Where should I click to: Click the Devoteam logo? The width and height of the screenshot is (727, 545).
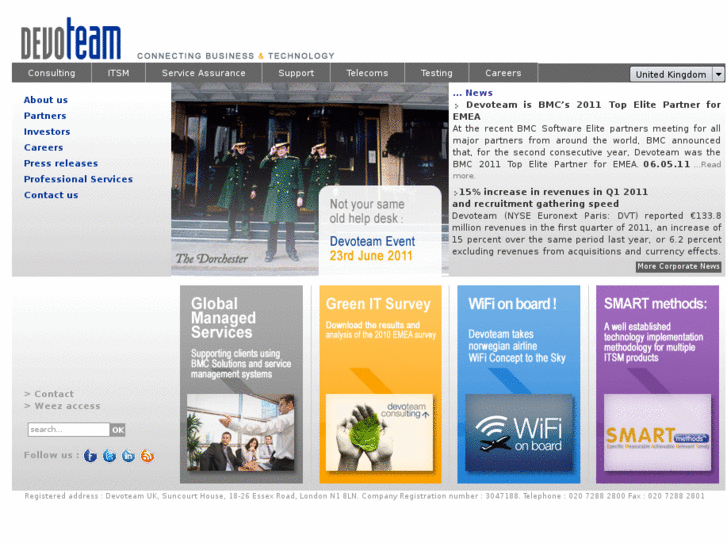click(x=70, y=39)
